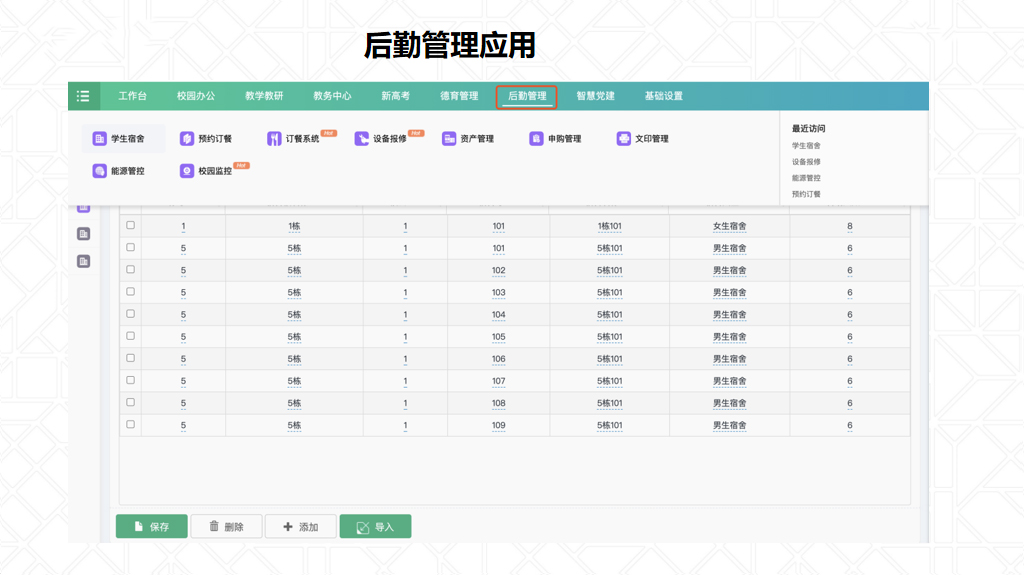Open the 设备报修 icon
1024x575 pixels.
coord(362,139)
